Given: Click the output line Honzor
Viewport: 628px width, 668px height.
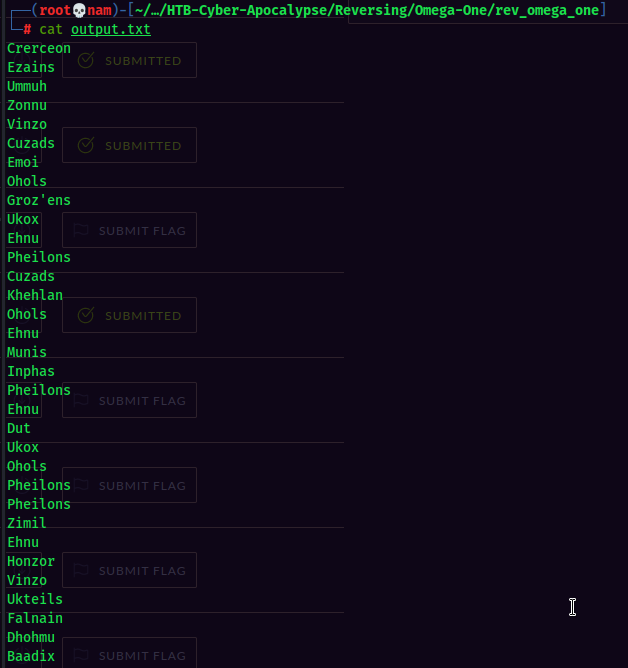Looking at the screenshot, I should [31, 561].
